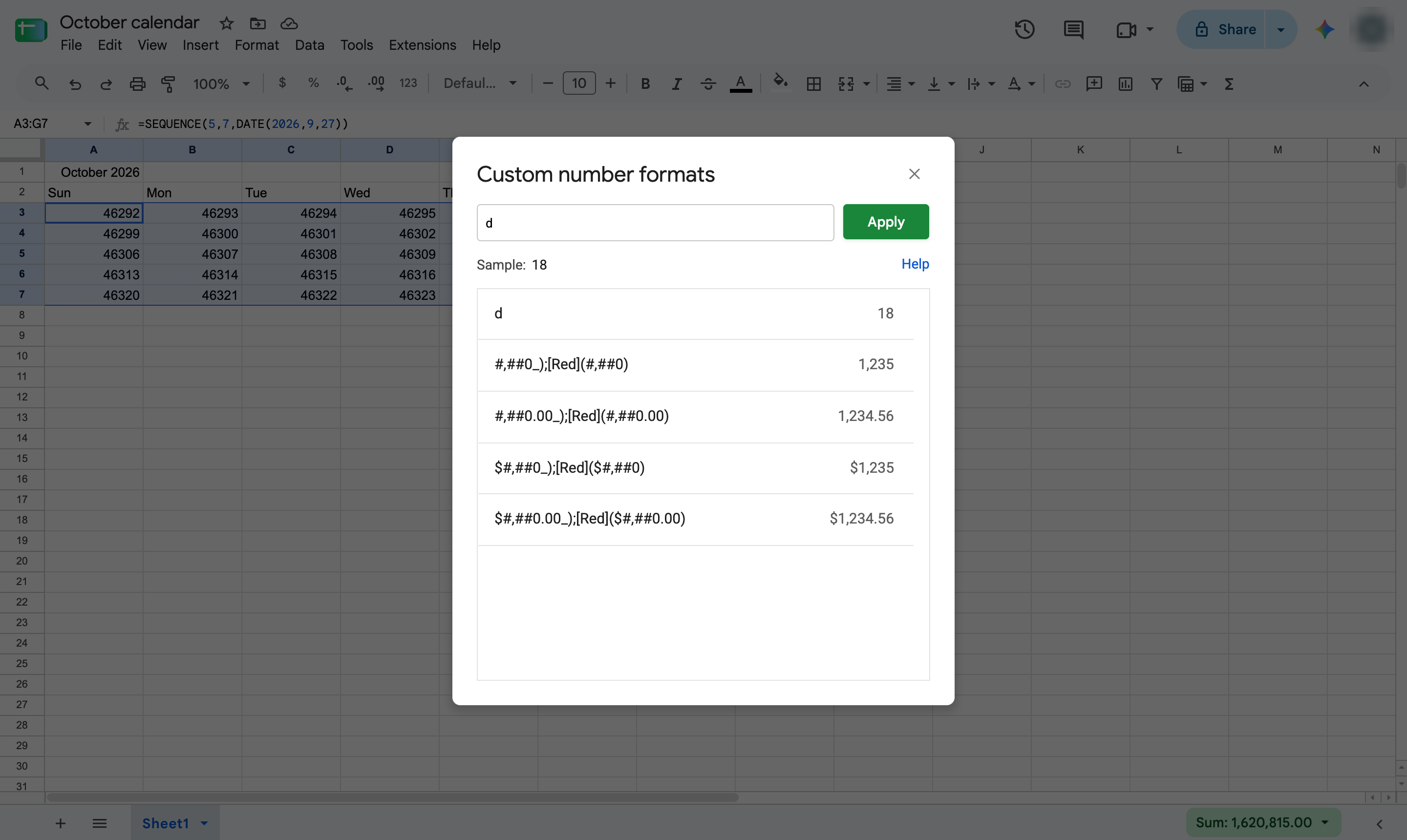
Task: Toggle italic formatting
Action: 676,84
